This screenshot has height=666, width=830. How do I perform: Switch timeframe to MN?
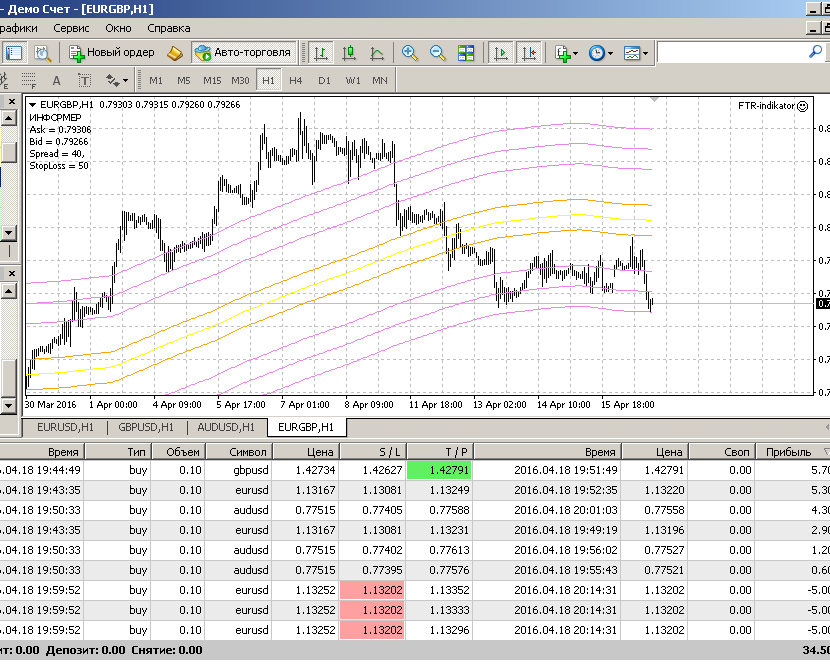point(380,80)
